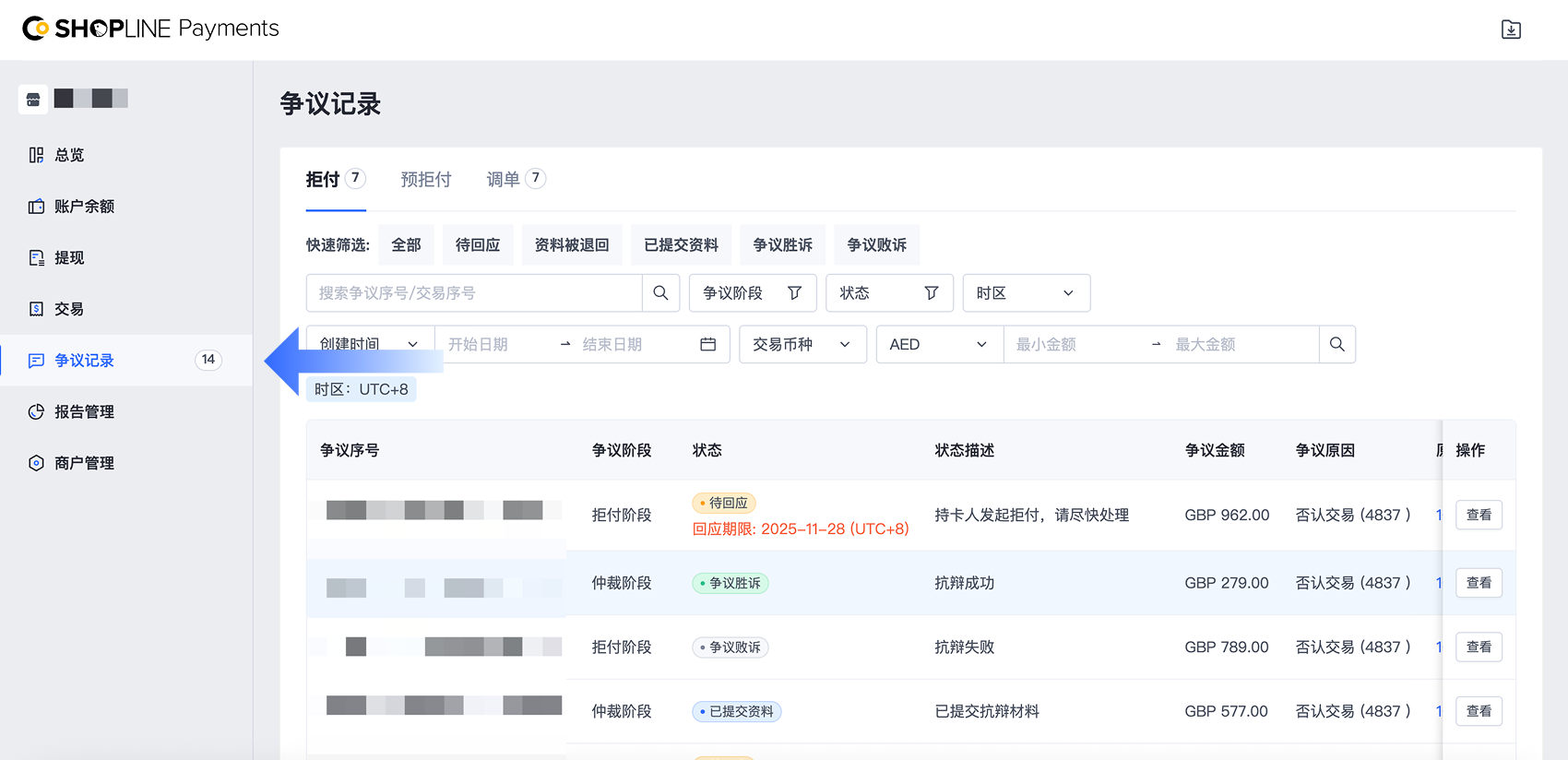This screenshot has height=760, width=1568.
Task: Open the AED currency dropdown
Action: coord(939,344)
